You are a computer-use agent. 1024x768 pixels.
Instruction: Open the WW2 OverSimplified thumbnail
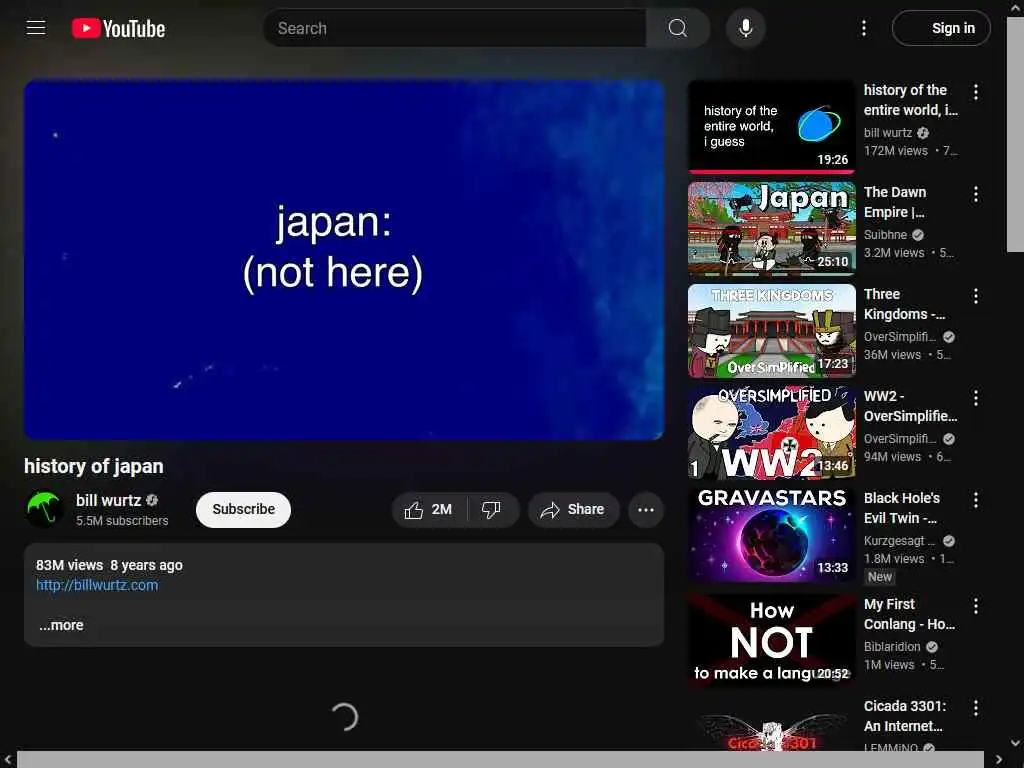[x=771, y=433]
